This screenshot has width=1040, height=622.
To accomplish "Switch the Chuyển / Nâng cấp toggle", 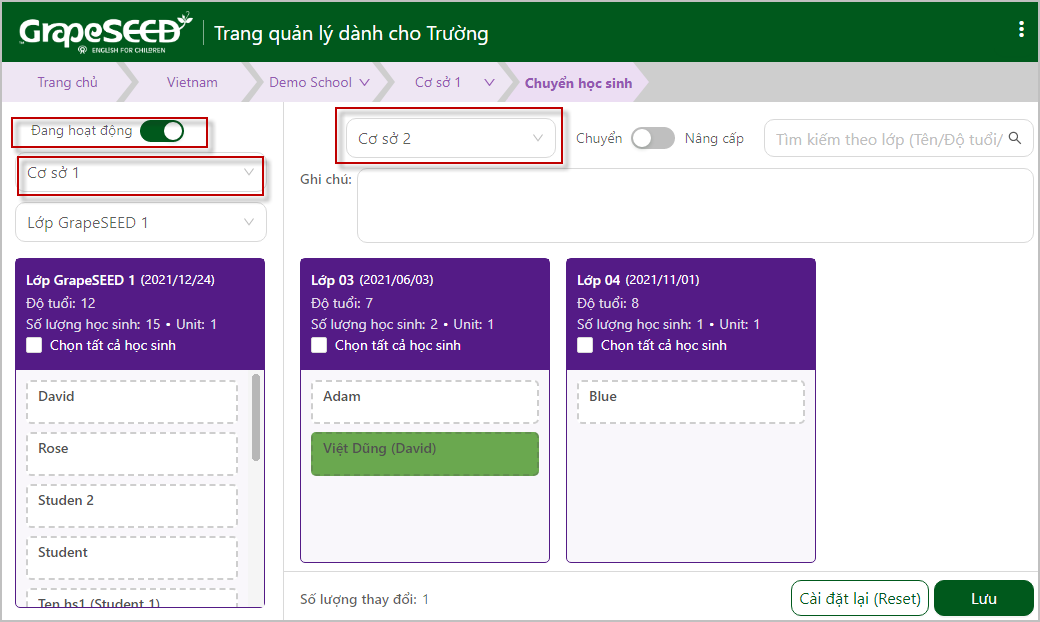I will [x=653, y=138].
